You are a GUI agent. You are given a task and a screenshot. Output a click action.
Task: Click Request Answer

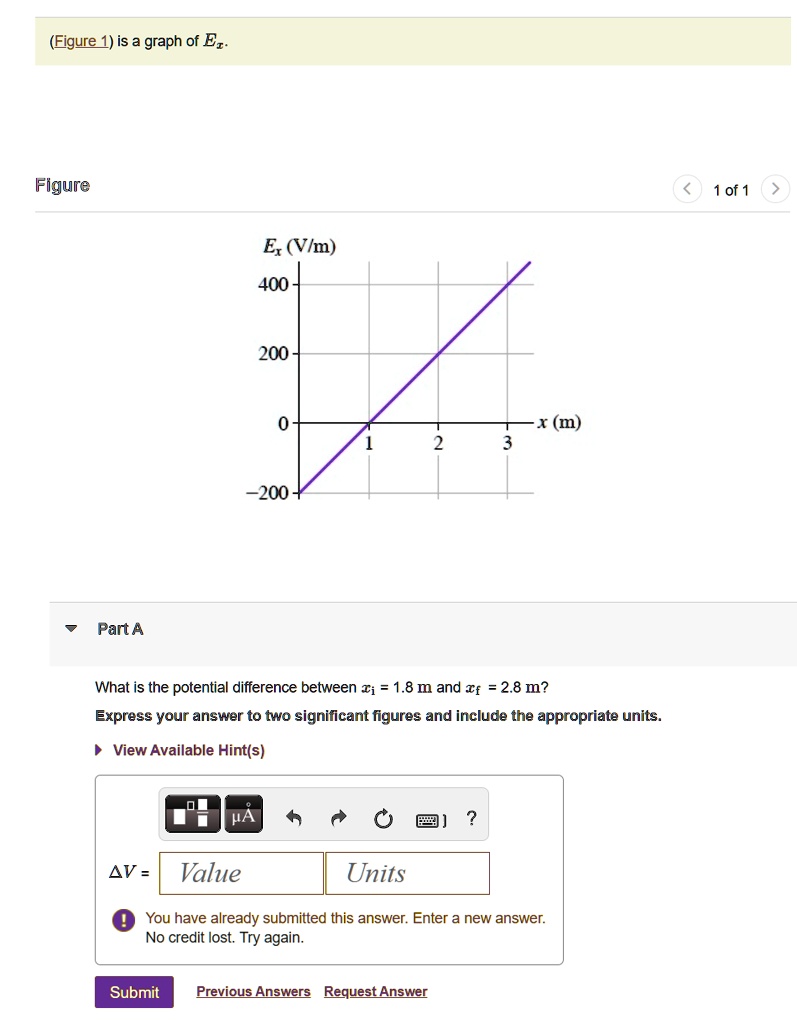[x=375, y=991]
